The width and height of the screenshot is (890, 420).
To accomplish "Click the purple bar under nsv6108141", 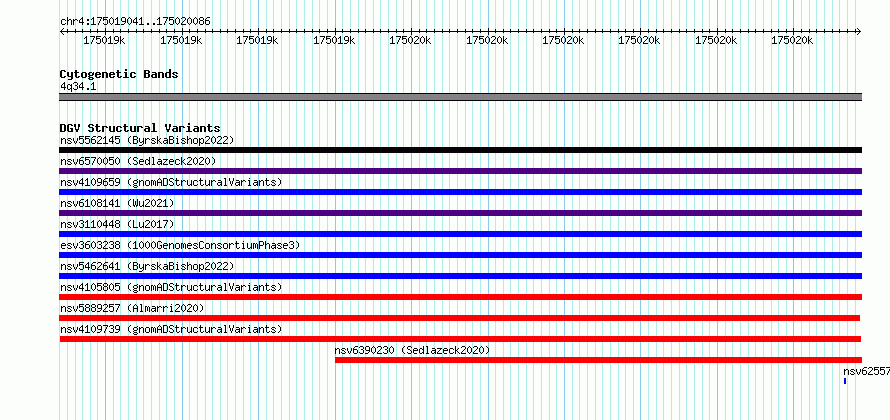I will [x=461, y=213].
